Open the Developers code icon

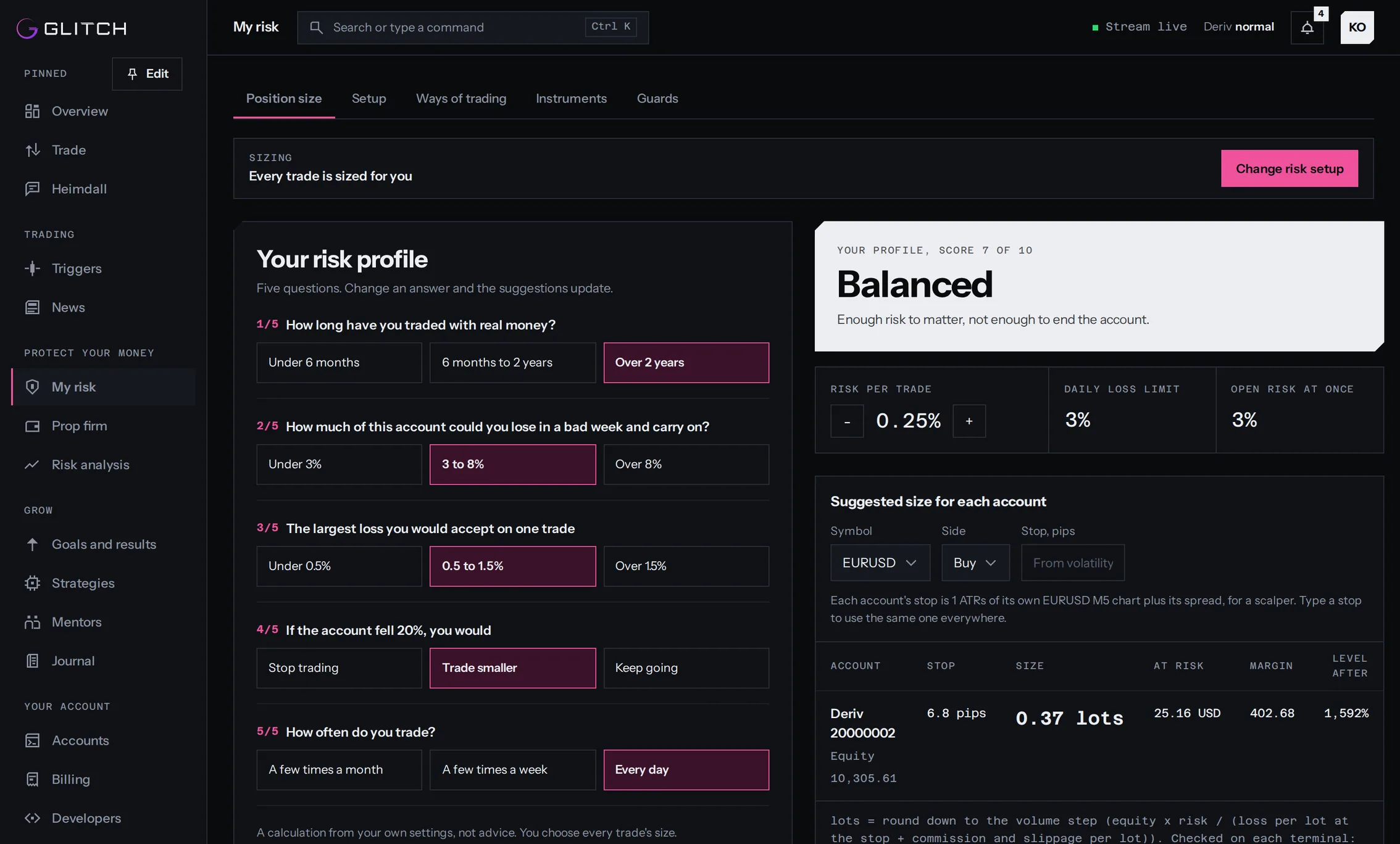pyautogui.click(x=32, y=818)
